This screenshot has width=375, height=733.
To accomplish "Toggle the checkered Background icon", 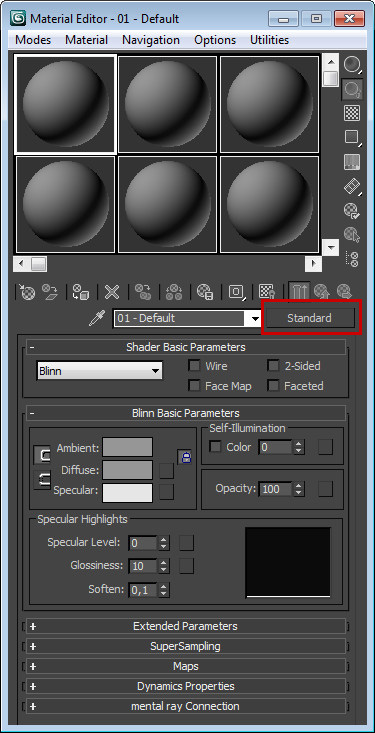I will click(352, 113).
